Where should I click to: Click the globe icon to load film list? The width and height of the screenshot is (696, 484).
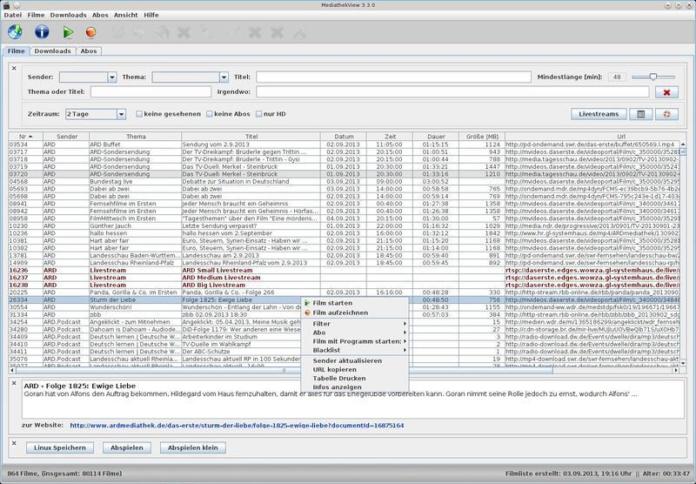(x=15, y=31)
